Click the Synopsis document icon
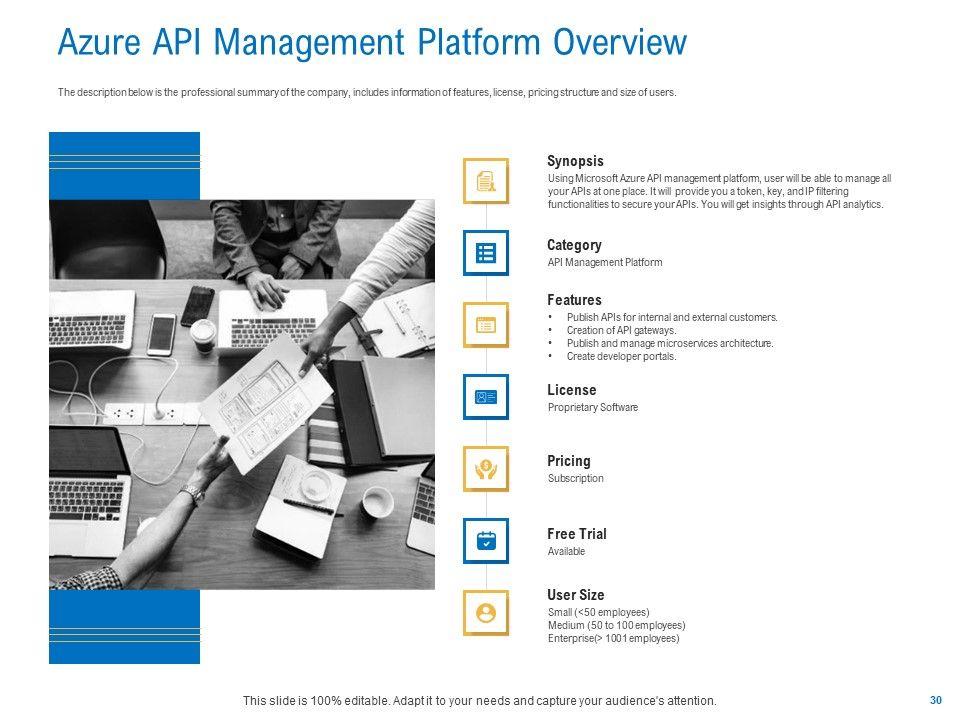Screen dimensions: 960x720 click(x=486, y=181)
